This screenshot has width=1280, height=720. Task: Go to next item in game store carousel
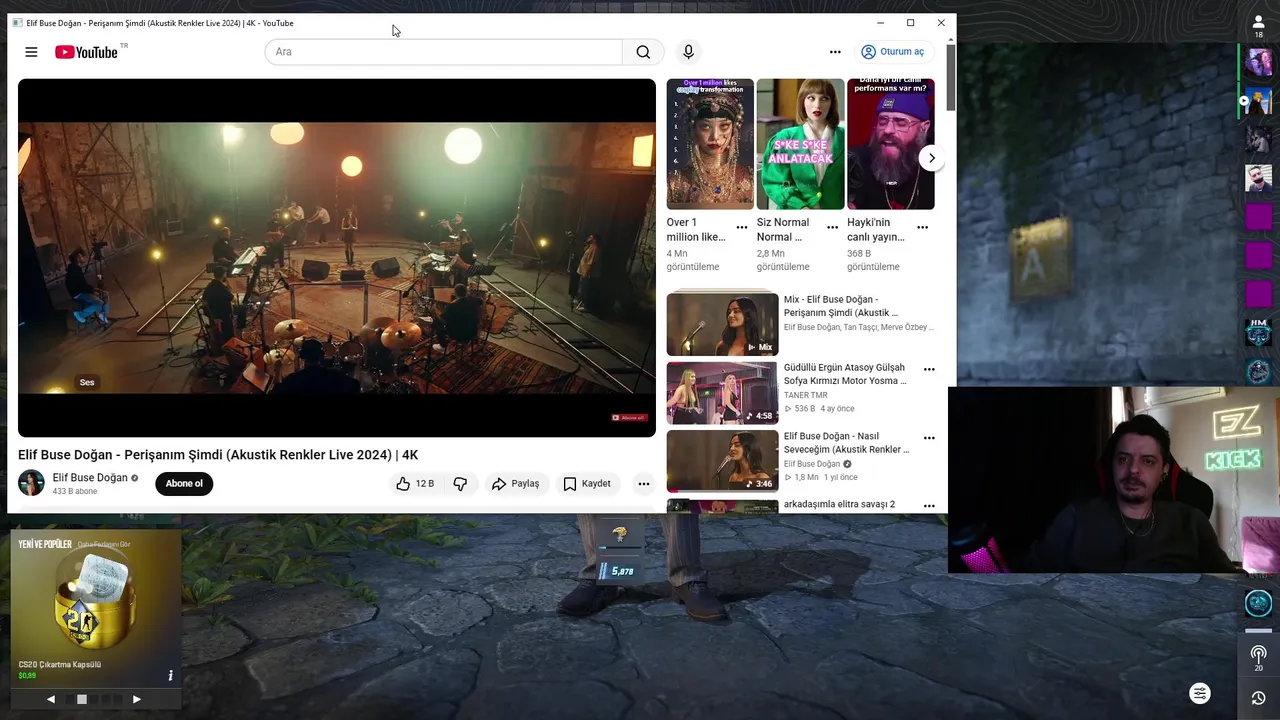click(x=137, y=700)
